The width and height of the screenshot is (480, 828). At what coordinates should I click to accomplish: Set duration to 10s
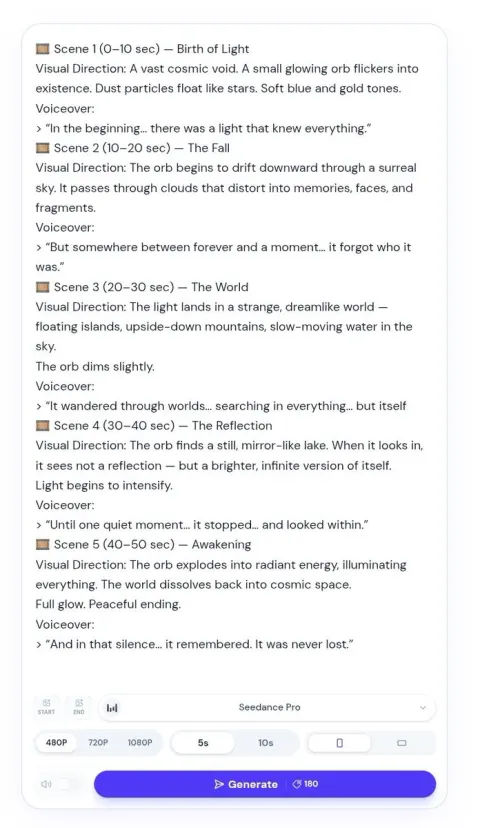pos(266,742)
